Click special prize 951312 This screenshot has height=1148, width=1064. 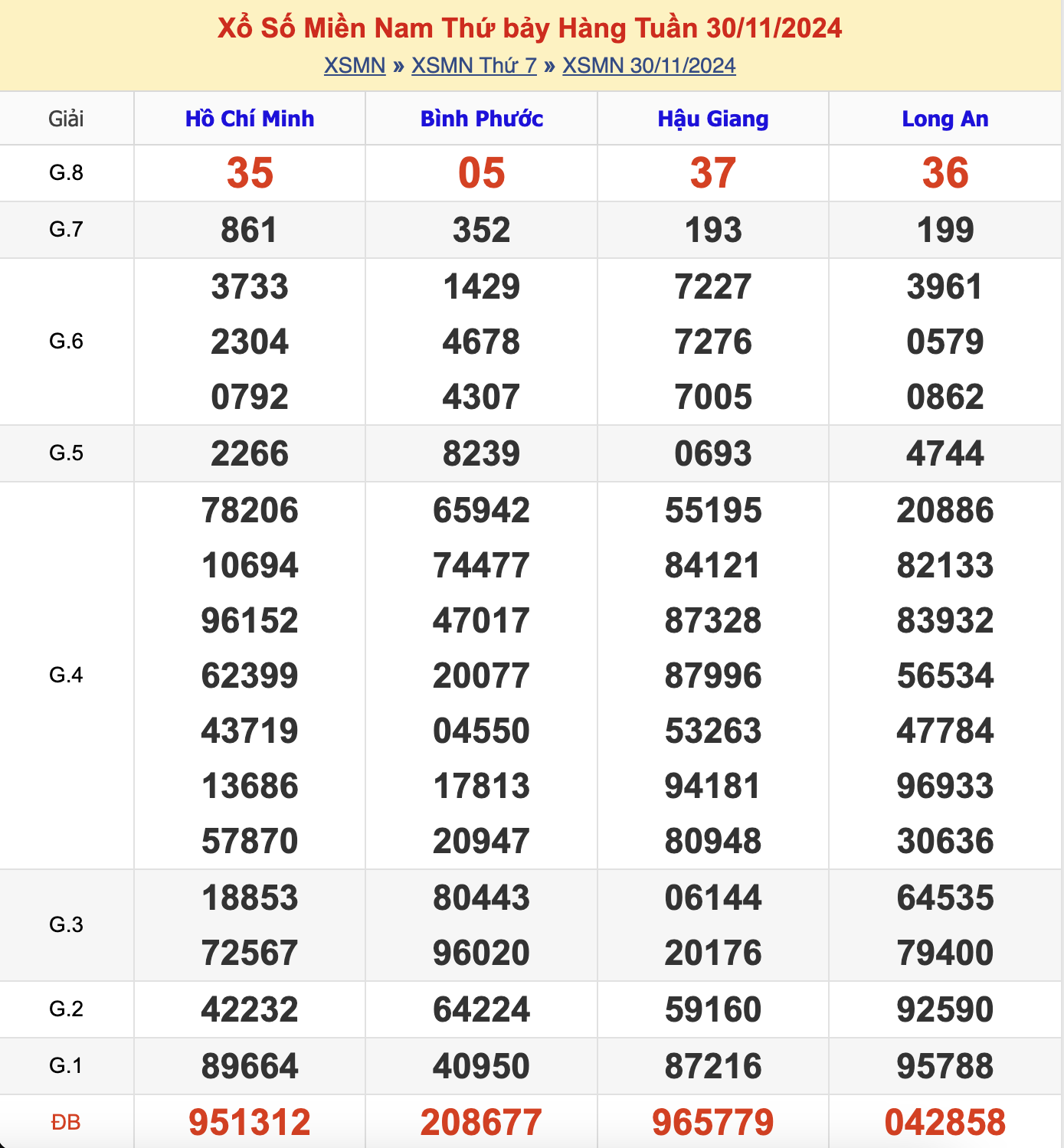250,1123
